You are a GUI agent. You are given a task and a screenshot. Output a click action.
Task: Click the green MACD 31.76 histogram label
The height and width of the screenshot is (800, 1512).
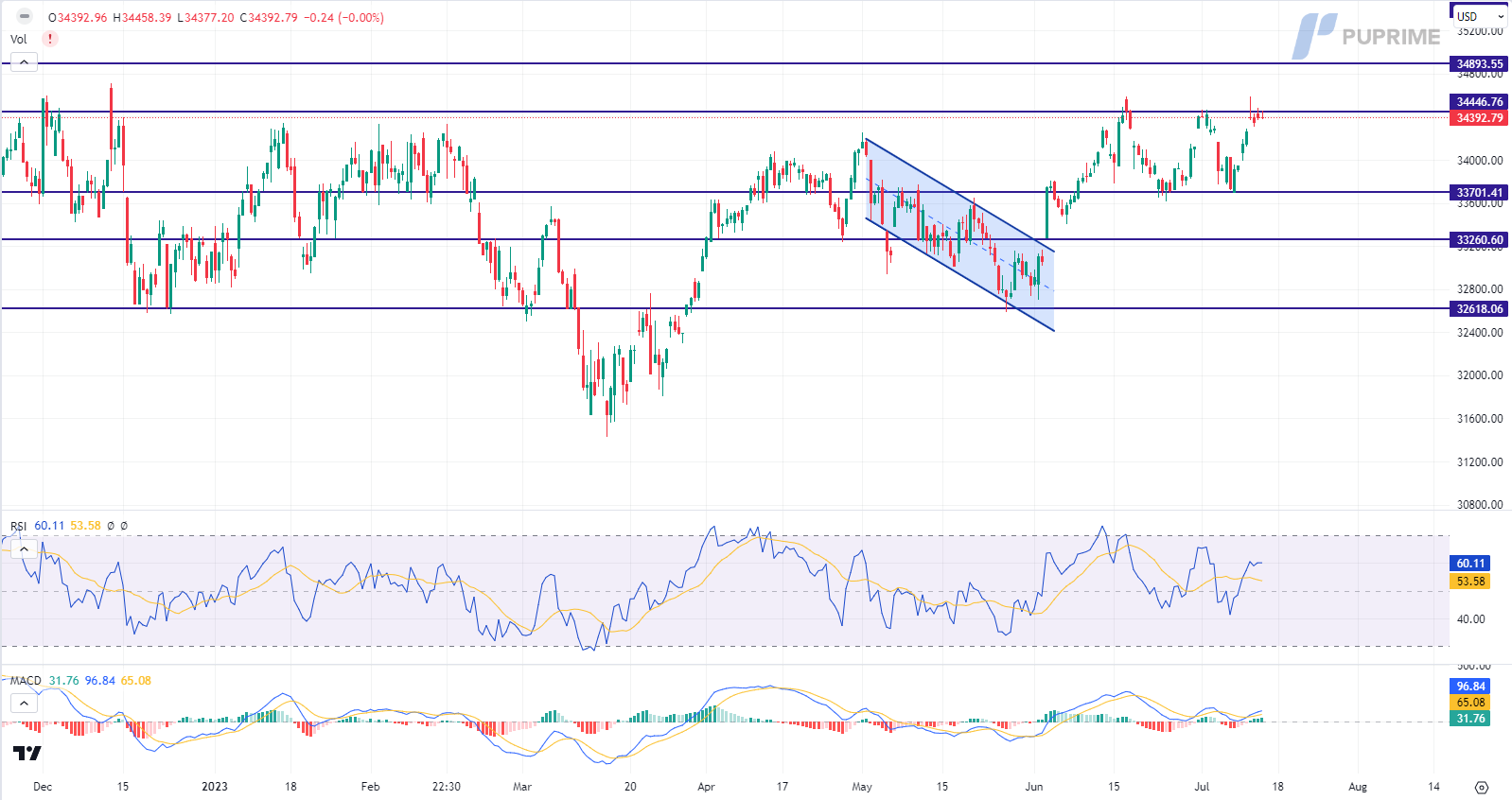click(1470, 719)
